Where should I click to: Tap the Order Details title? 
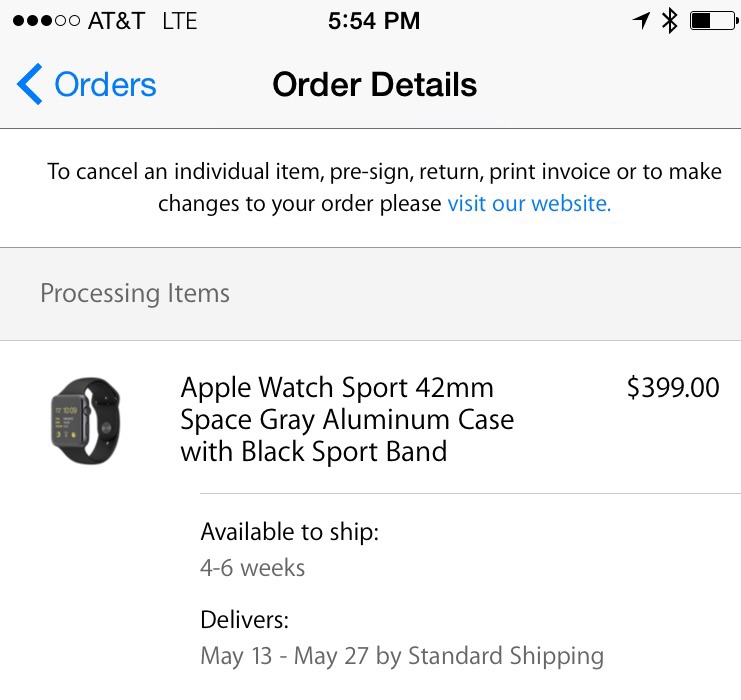[375, 85]
